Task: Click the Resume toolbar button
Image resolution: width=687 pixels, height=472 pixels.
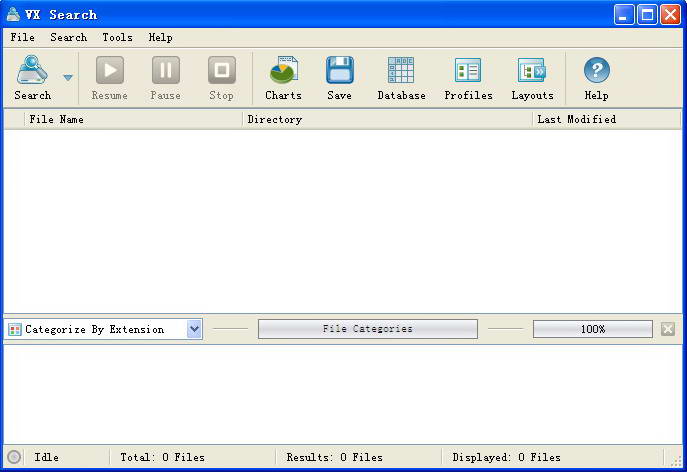Action: tap(110, 78)
